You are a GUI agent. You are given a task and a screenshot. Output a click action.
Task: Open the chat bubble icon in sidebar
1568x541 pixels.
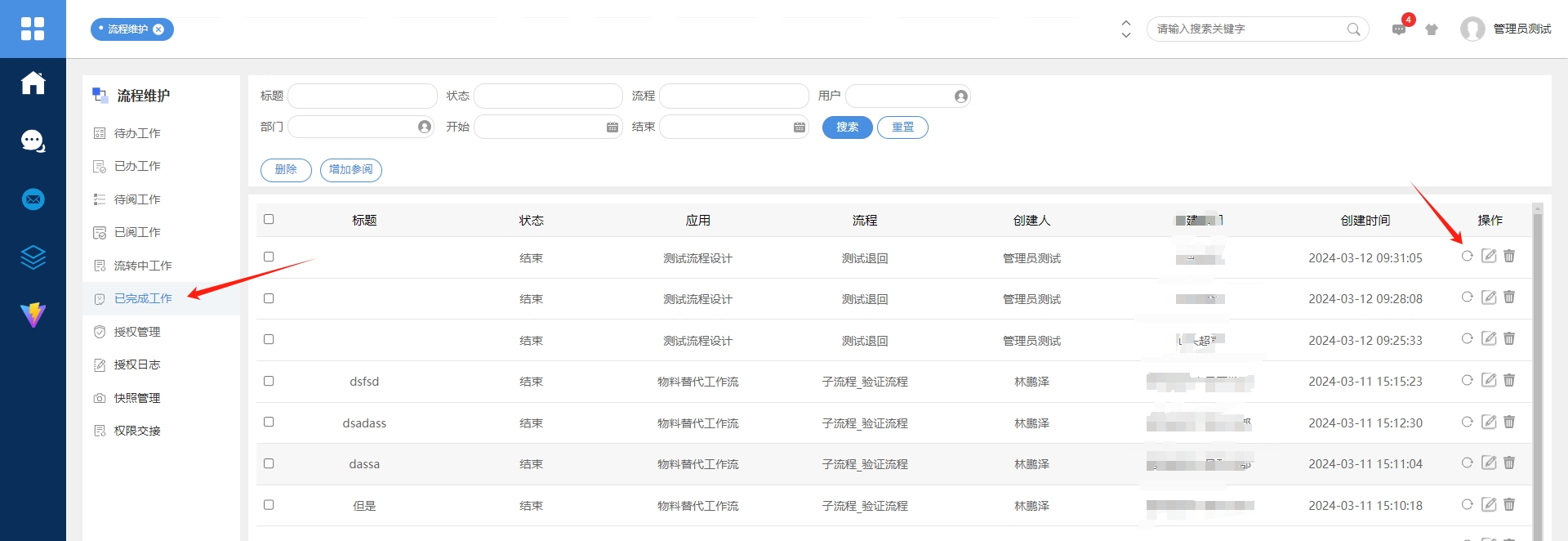[x=33, y=141]
